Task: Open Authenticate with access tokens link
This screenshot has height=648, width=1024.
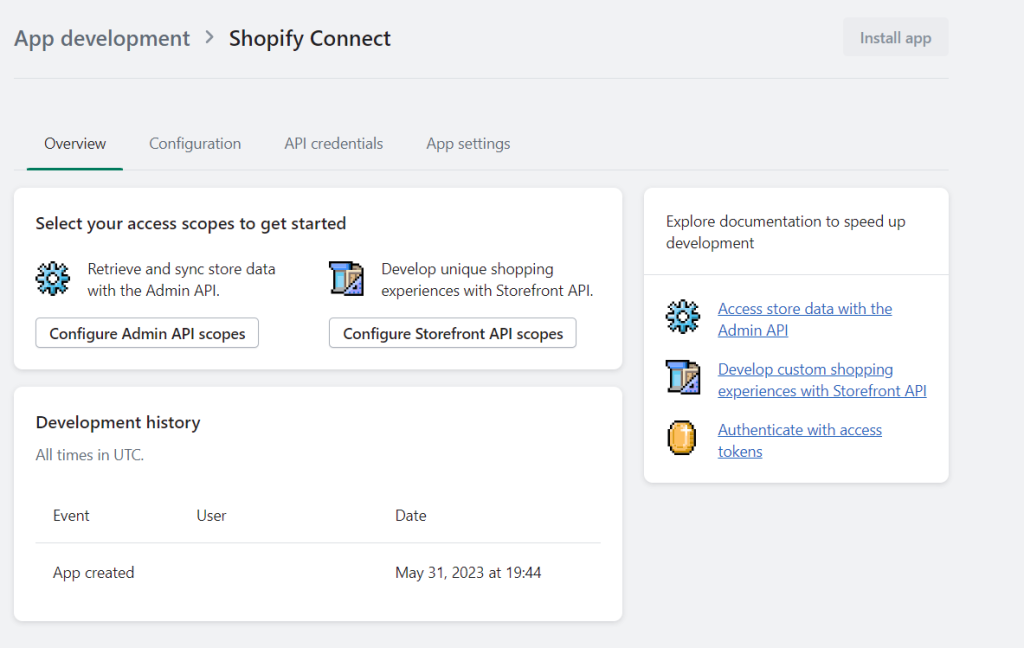Action: (x=799, y=440)
